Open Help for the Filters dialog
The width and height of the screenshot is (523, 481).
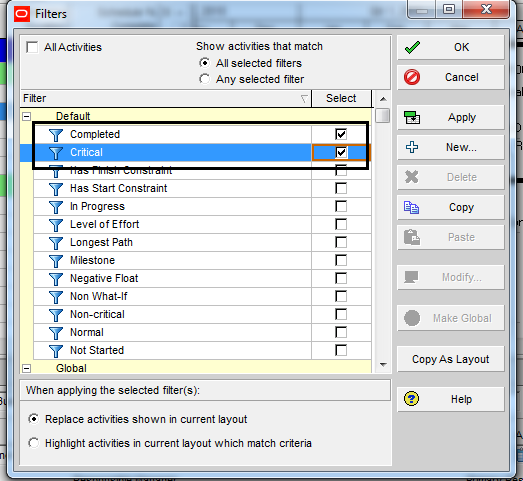coord(451,399)
